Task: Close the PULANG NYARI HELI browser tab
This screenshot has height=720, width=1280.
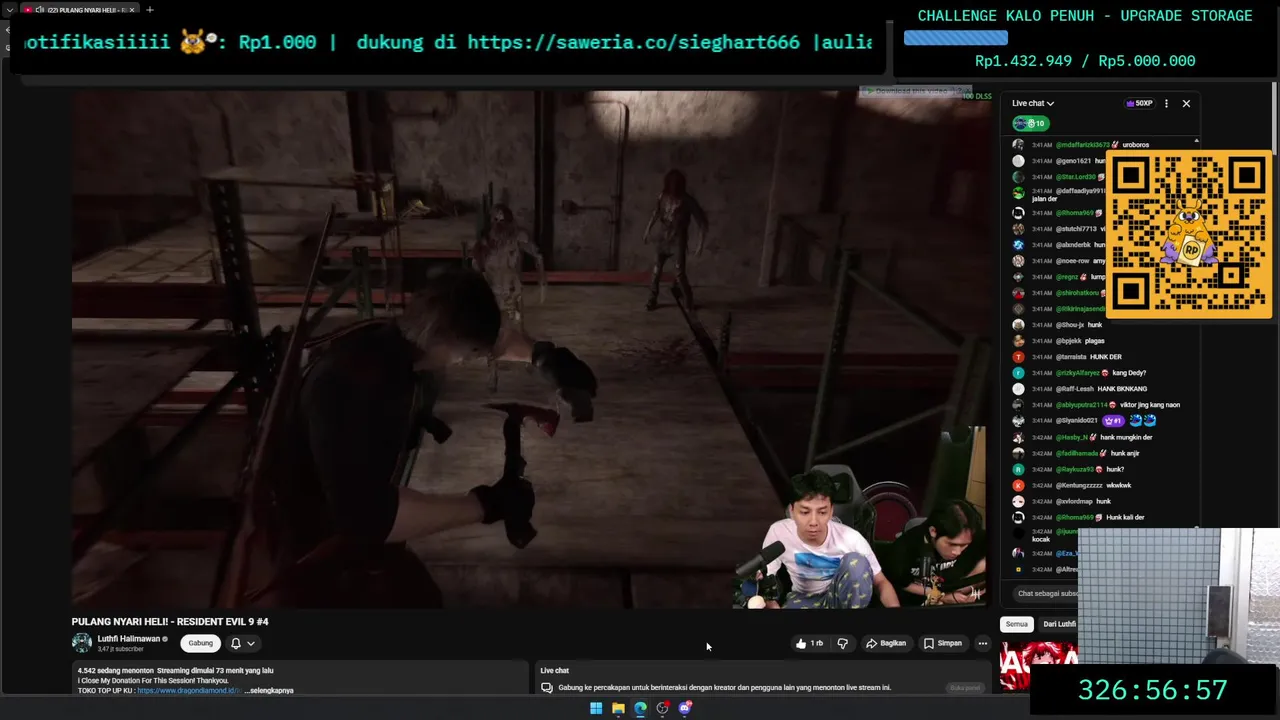Action: pos(132,9)
